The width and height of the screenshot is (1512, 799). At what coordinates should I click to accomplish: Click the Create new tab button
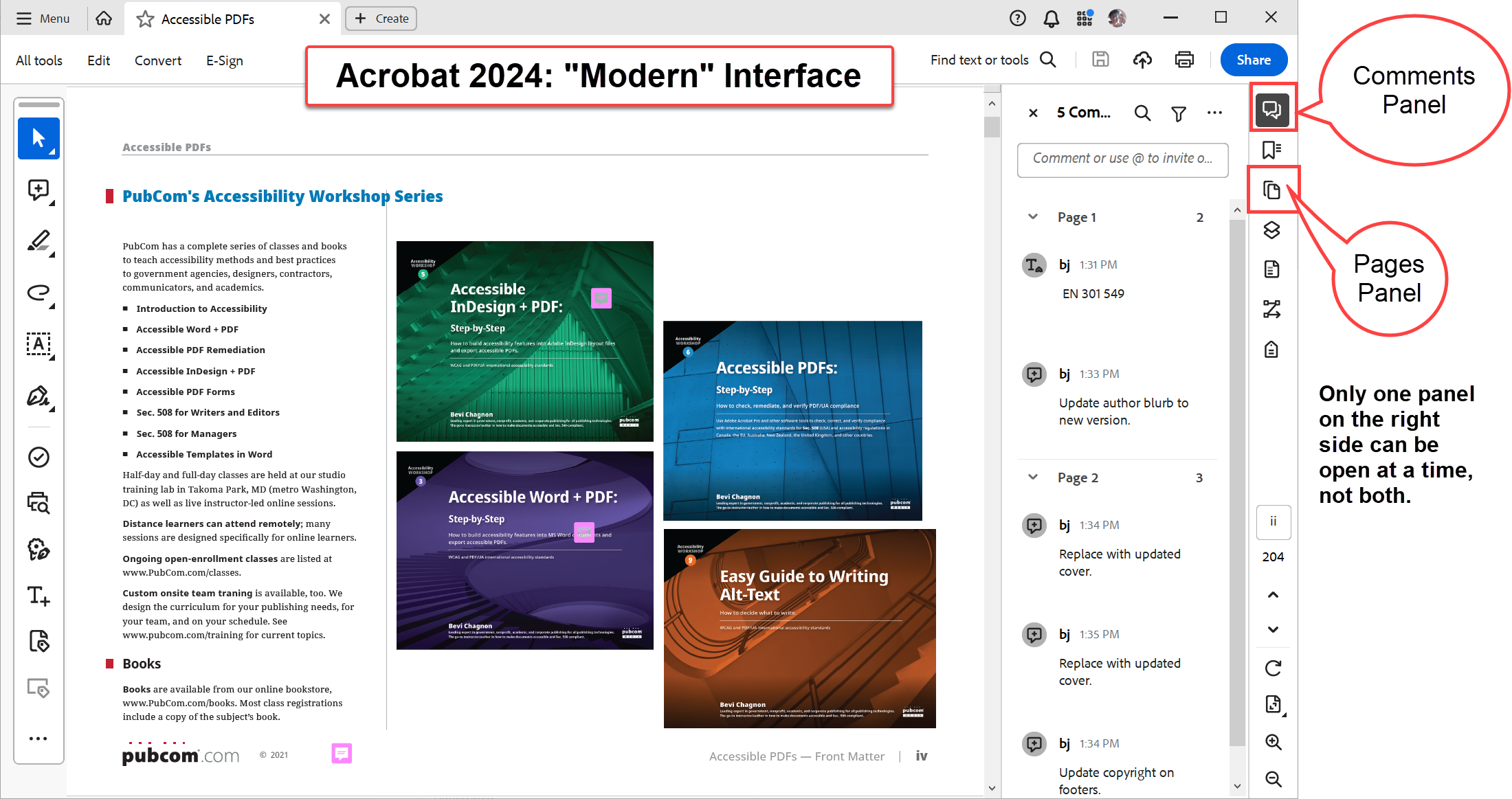[x=381, y=19]
